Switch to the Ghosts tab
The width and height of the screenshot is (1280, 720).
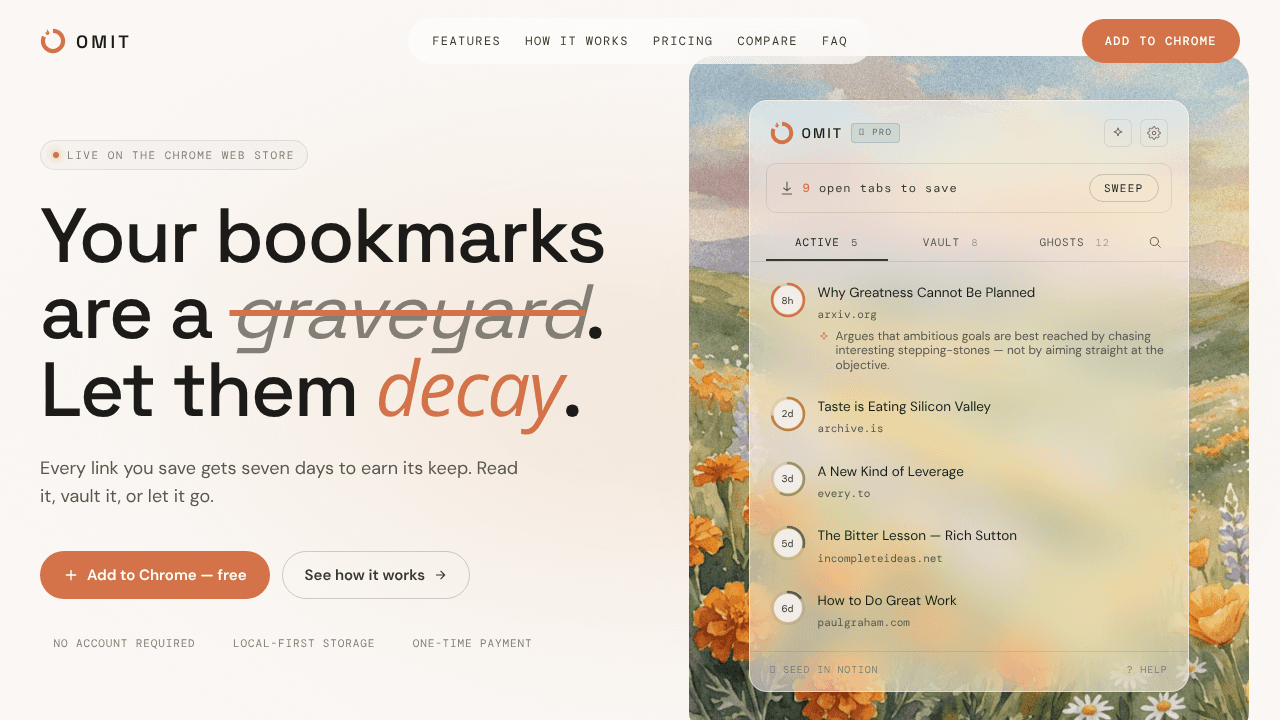click(1074, 243)
